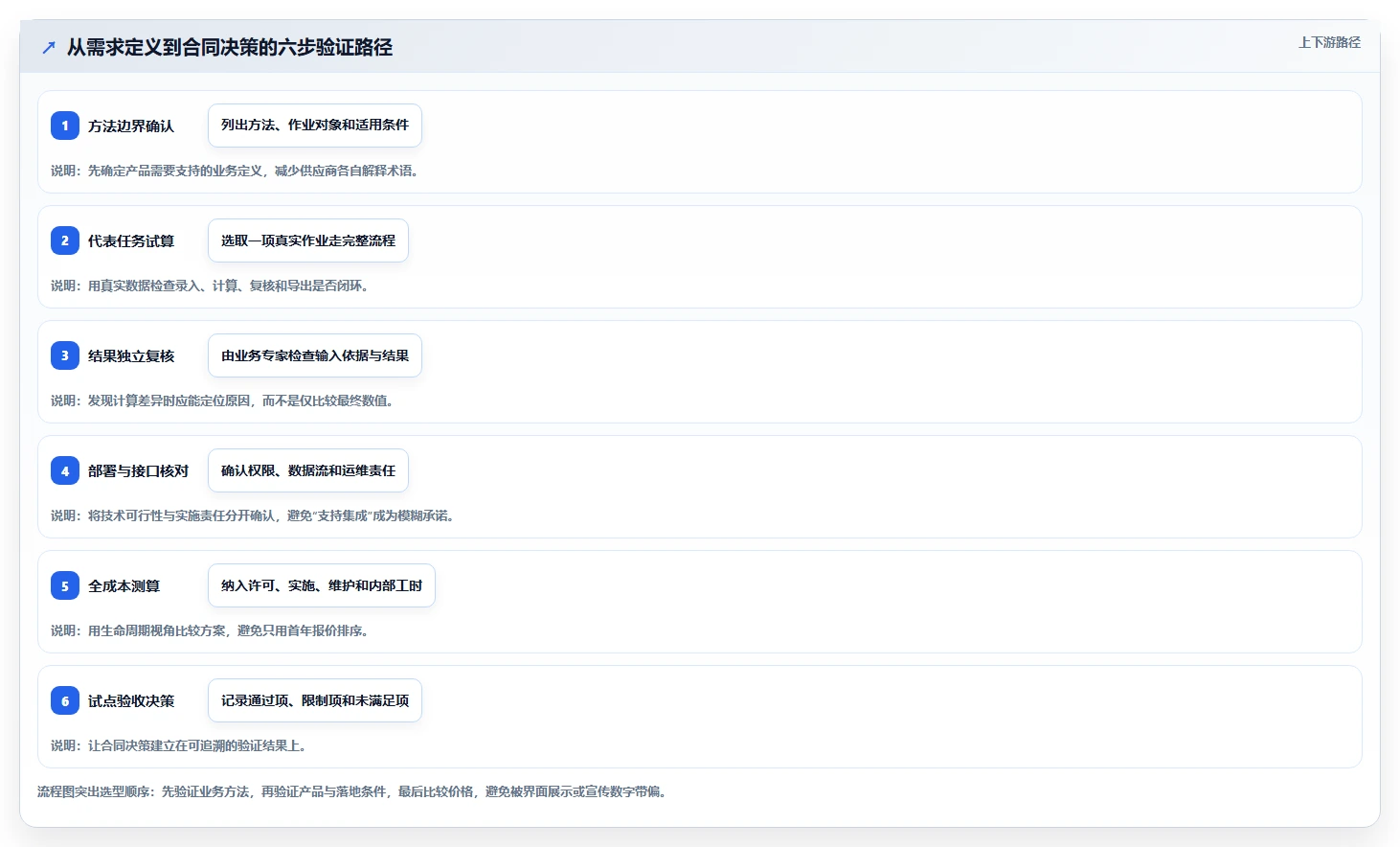Click the 记录通过项、限制项和未满足项 chip

point(315,700)
